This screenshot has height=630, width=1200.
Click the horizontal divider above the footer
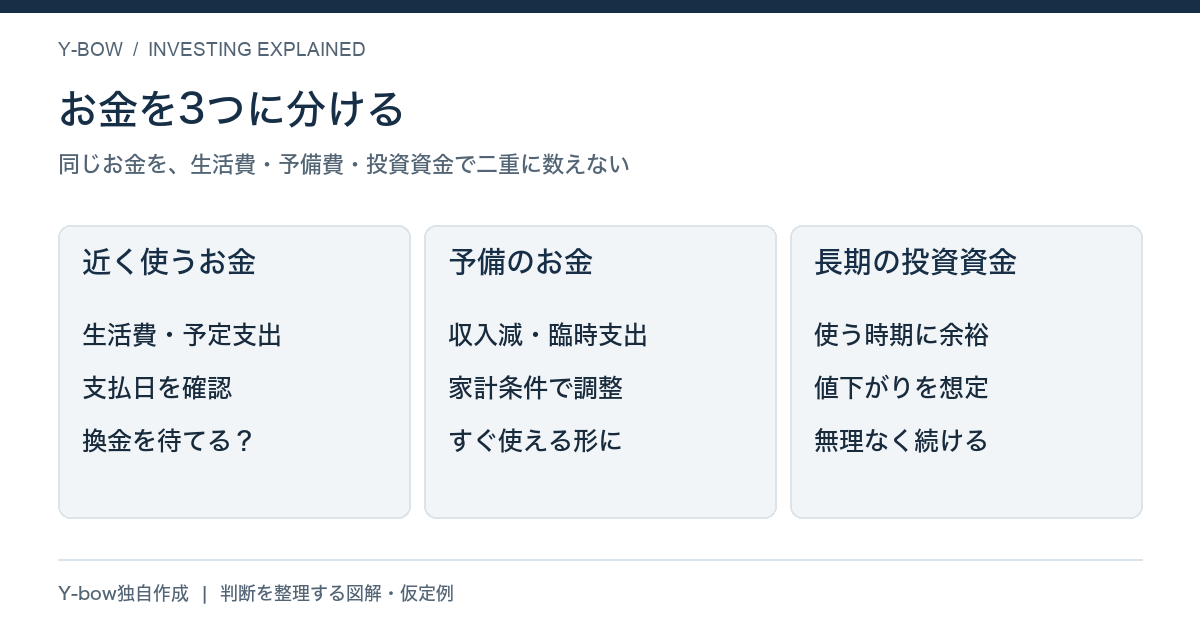600,560
